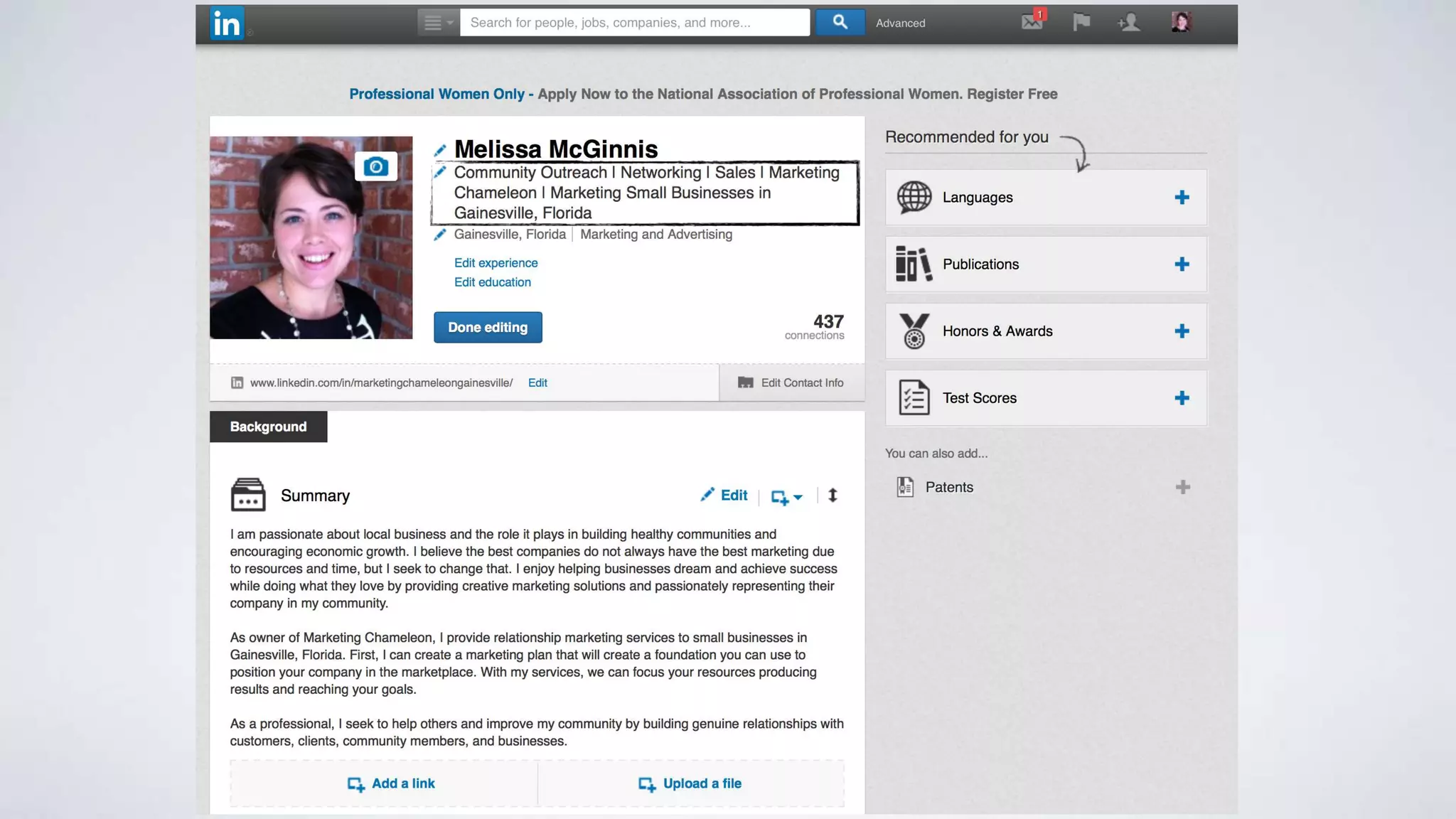Screen dimensions: 1456x819
Task: Click into the people and jobs search field
Action: (634, 23)
